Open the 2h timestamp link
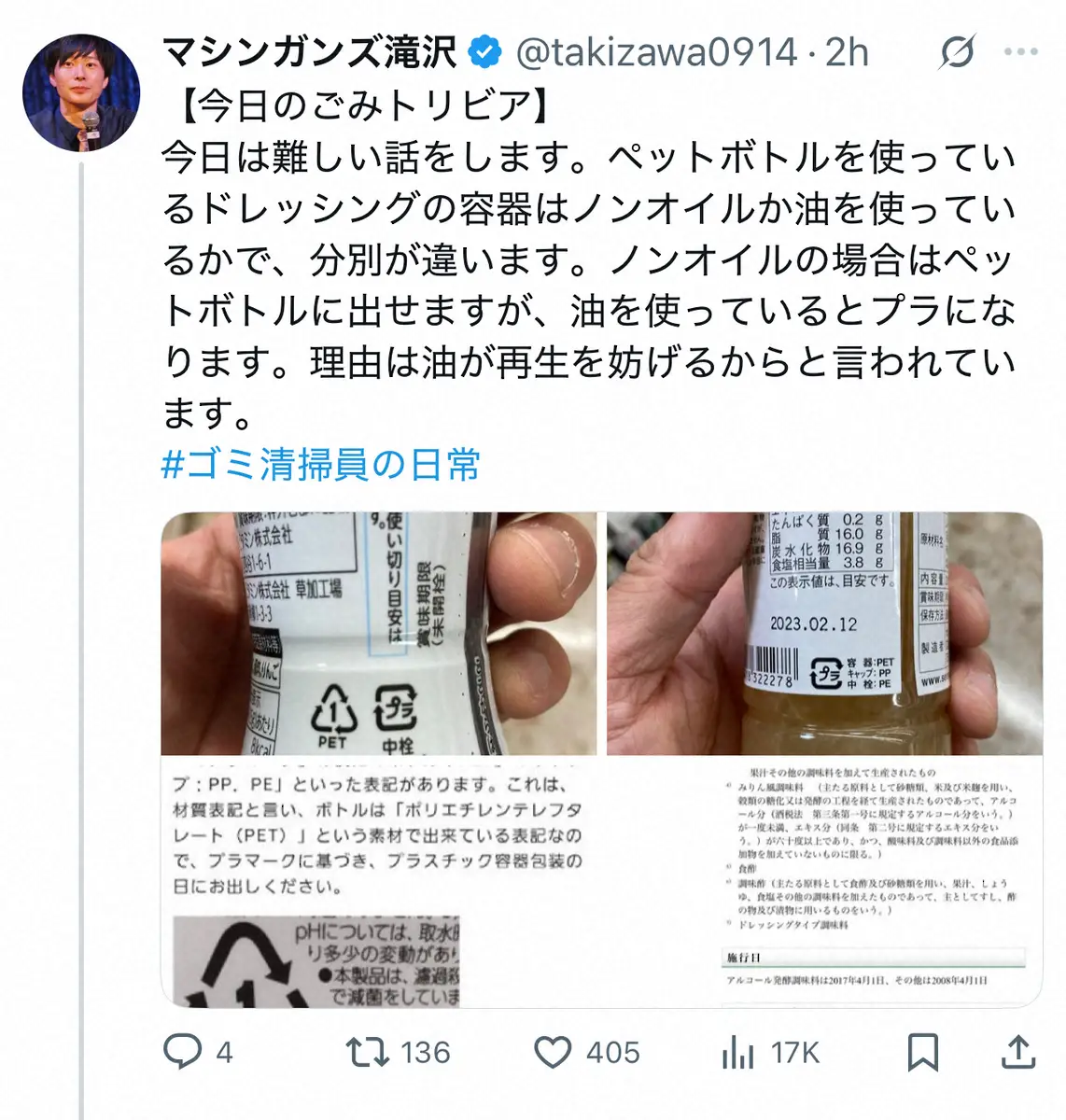 coord(847,53)
